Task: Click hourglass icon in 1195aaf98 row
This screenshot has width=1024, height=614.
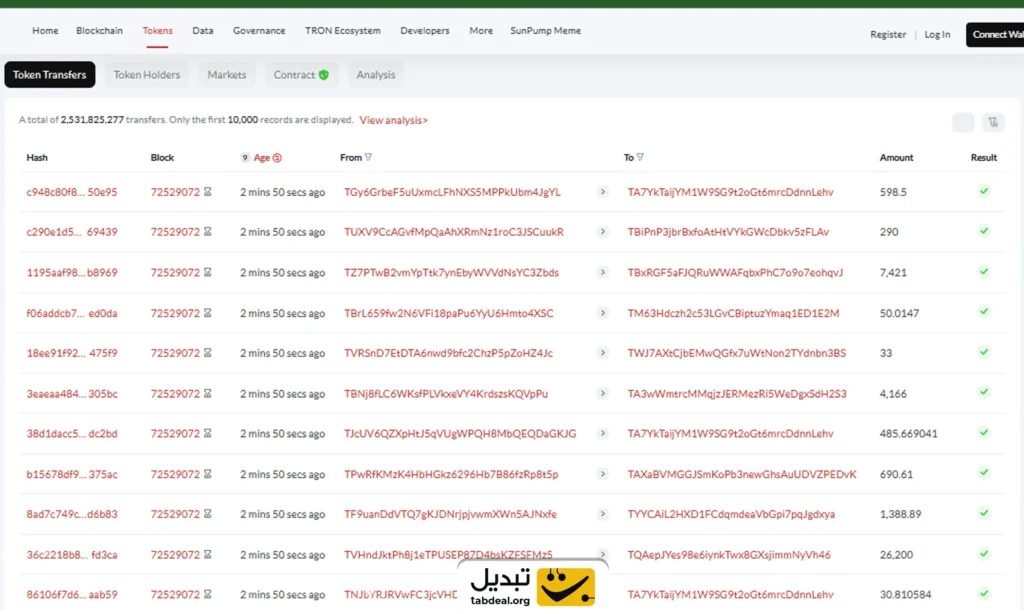Action: pos(208,272)
